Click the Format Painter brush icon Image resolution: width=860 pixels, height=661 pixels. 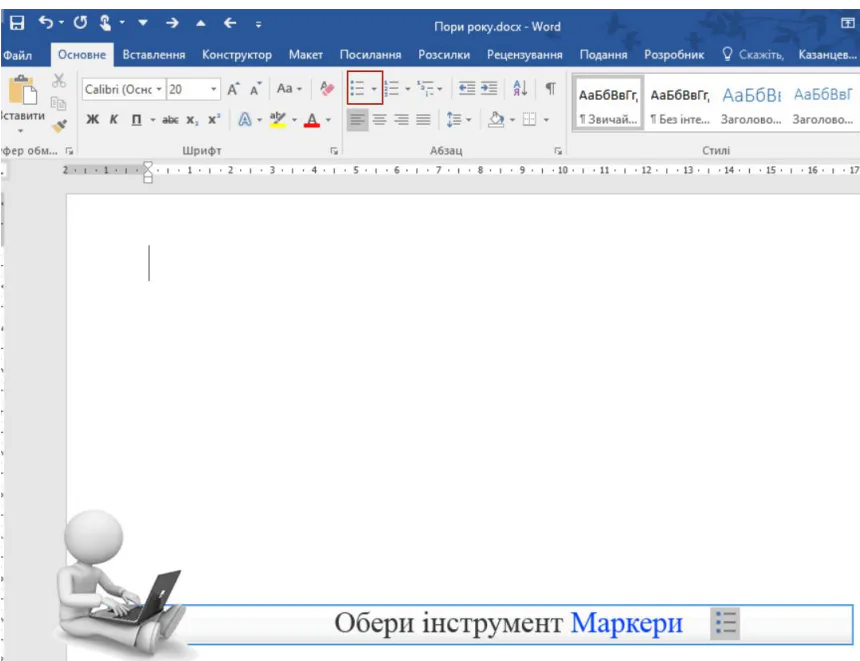point(58,124)
